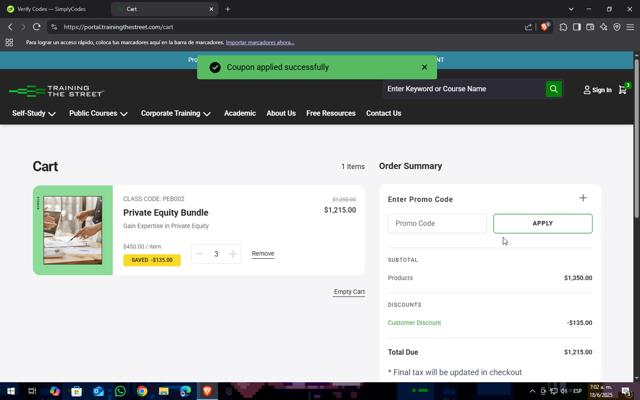Viewport: 640px width, 400px height.
Task: Decrease Private Equity Bundle quantity
Action: click(x=199, y=254)
